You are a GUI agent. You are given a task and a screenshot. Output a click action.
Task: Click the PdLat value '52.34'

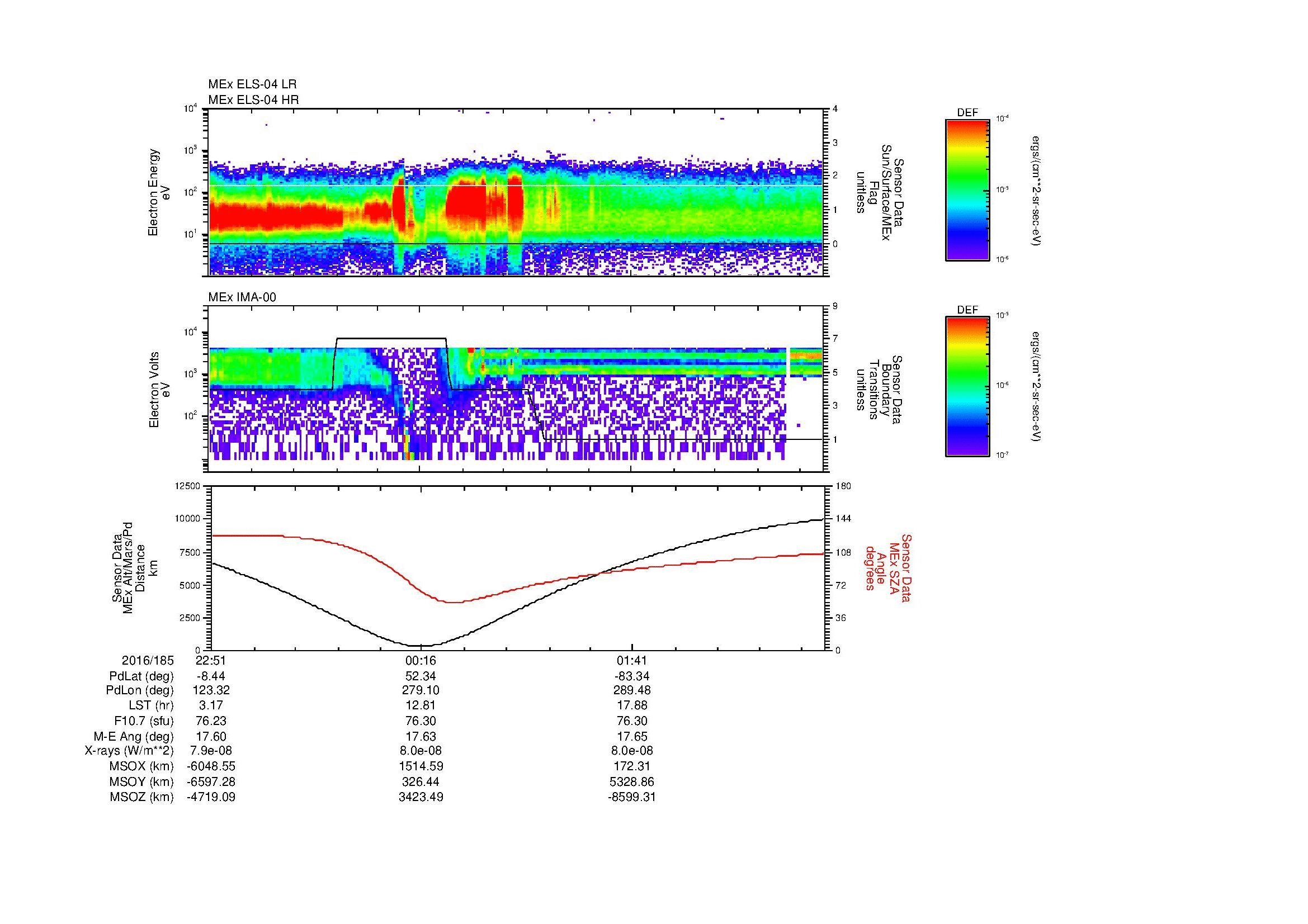[x=421, y=676]
